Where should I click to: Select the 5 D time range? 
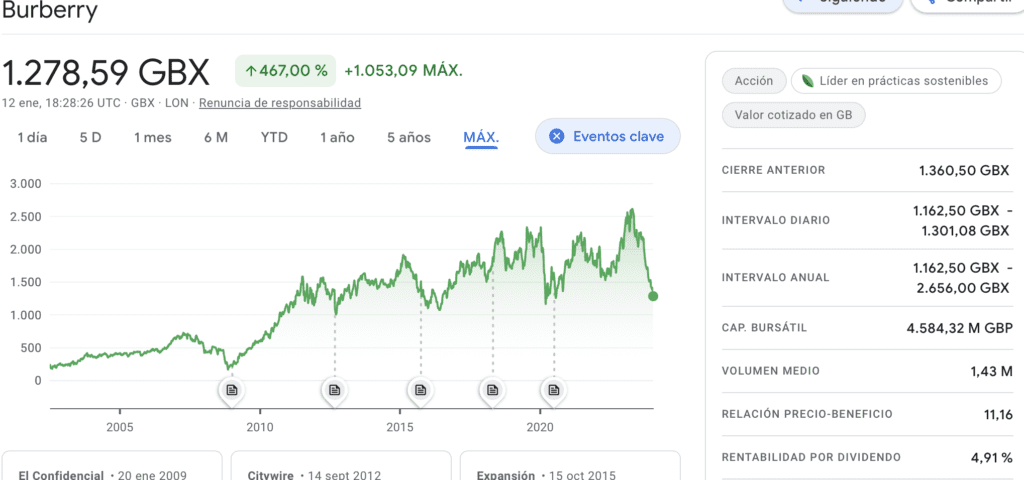pos(91,138)
